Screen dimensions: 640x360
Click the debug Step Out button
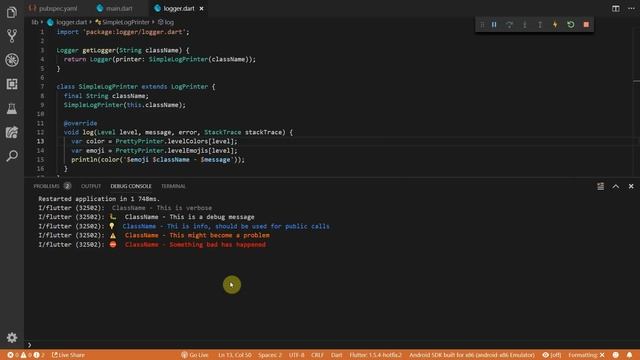pyautogui.click(x=540, y=24)
